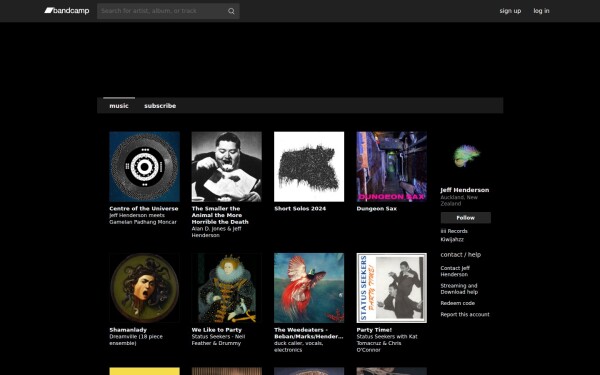Click 'Status Seekers - Neil Feather & Drummy' text
Screen dimensions: 600x375
click(218, 340)
